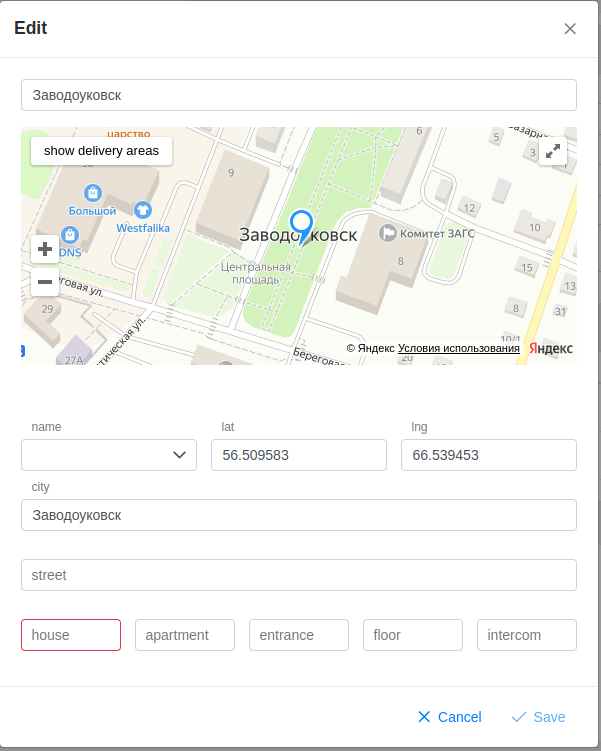Click the Save button

click(x=538, y=717)
